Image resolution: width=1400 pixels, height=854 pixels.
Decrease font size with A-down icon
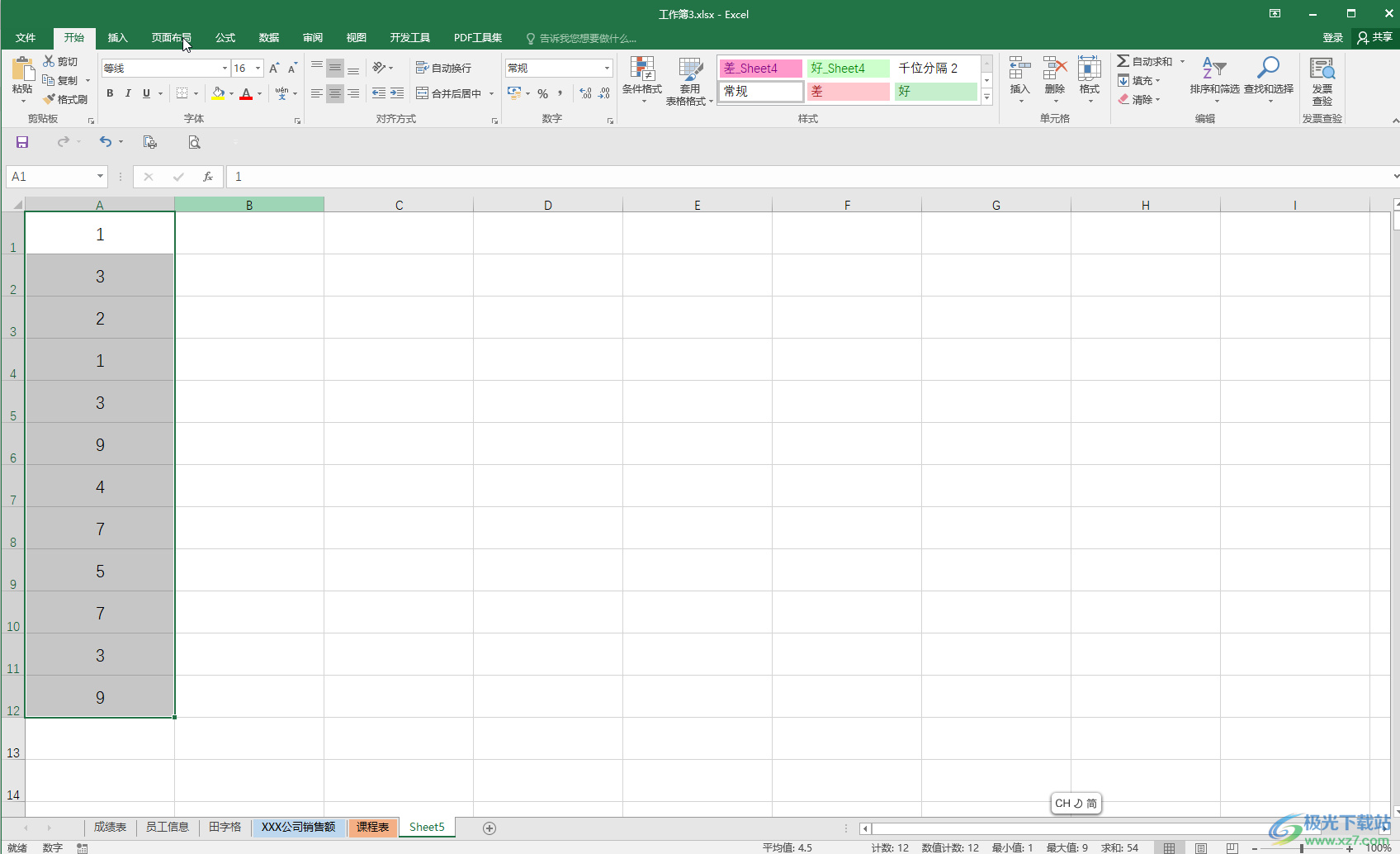(292, 68)
